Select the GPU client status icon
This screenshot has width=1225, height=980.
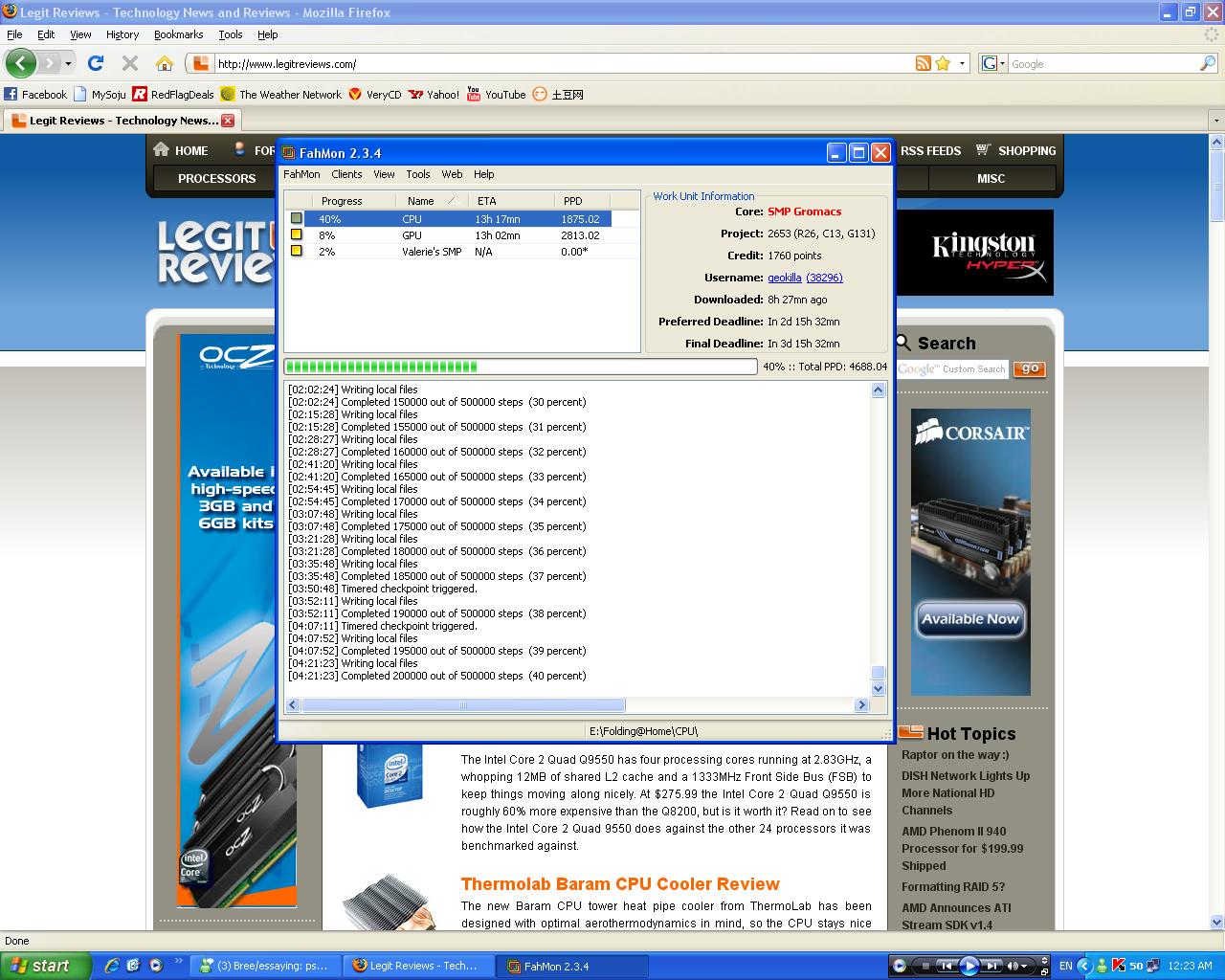point(297,234)
